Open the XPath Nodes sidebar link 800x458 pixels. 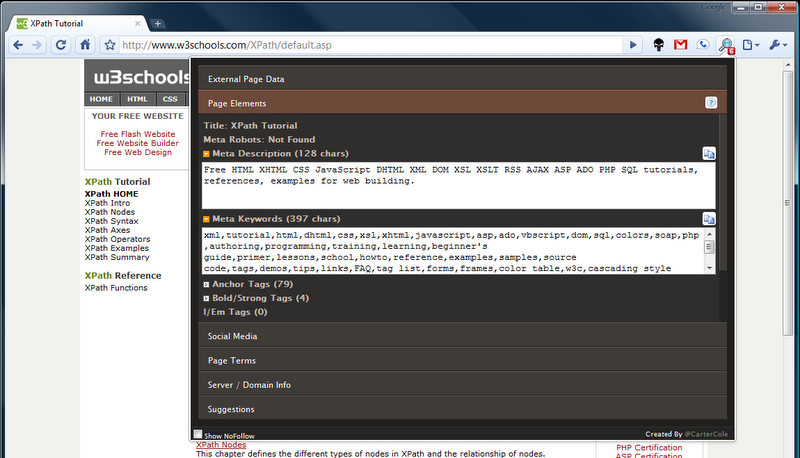pos(110,212)
